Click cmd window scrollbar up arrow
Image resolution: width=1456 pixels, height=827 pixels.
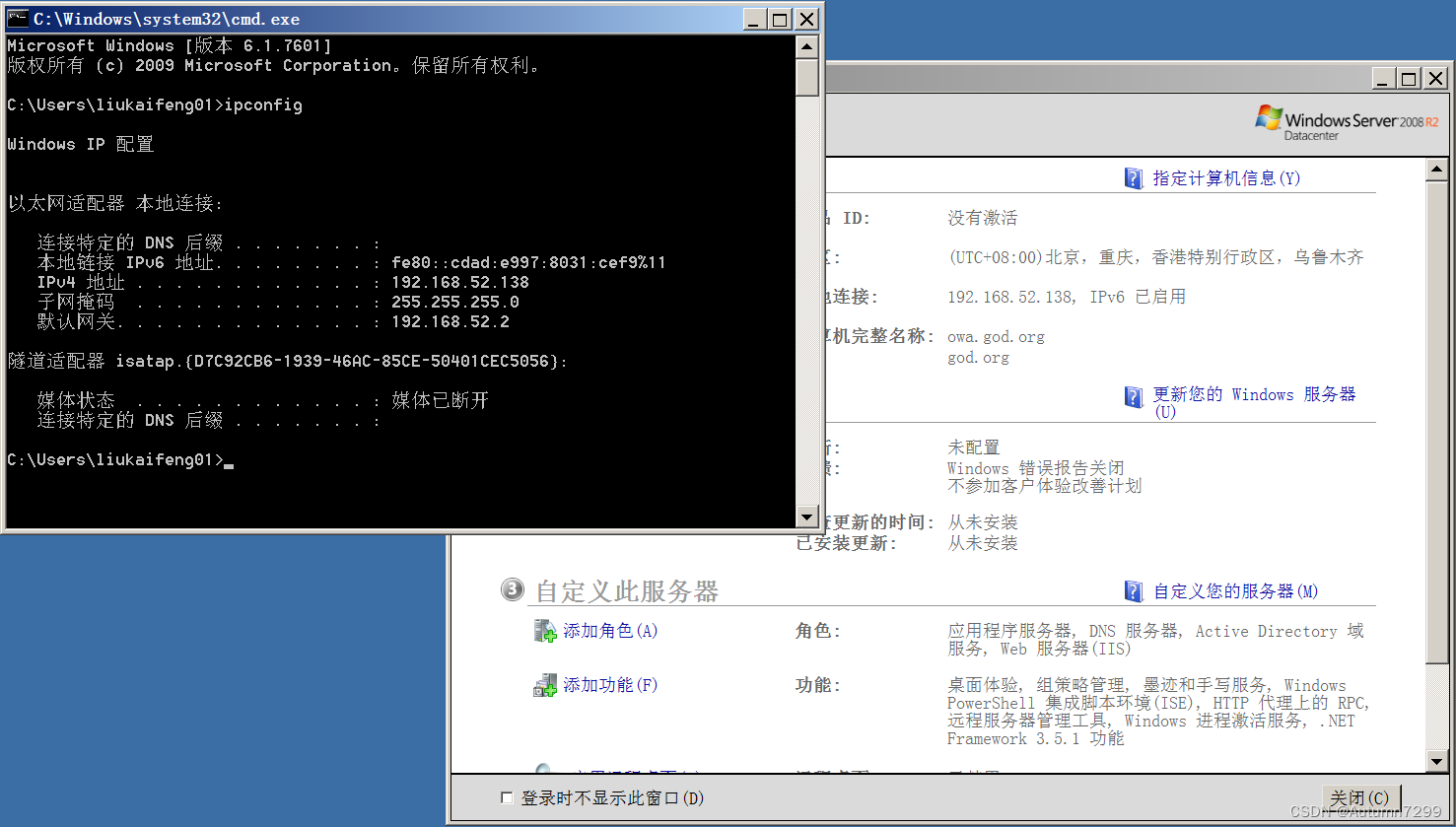pos(807,46)
